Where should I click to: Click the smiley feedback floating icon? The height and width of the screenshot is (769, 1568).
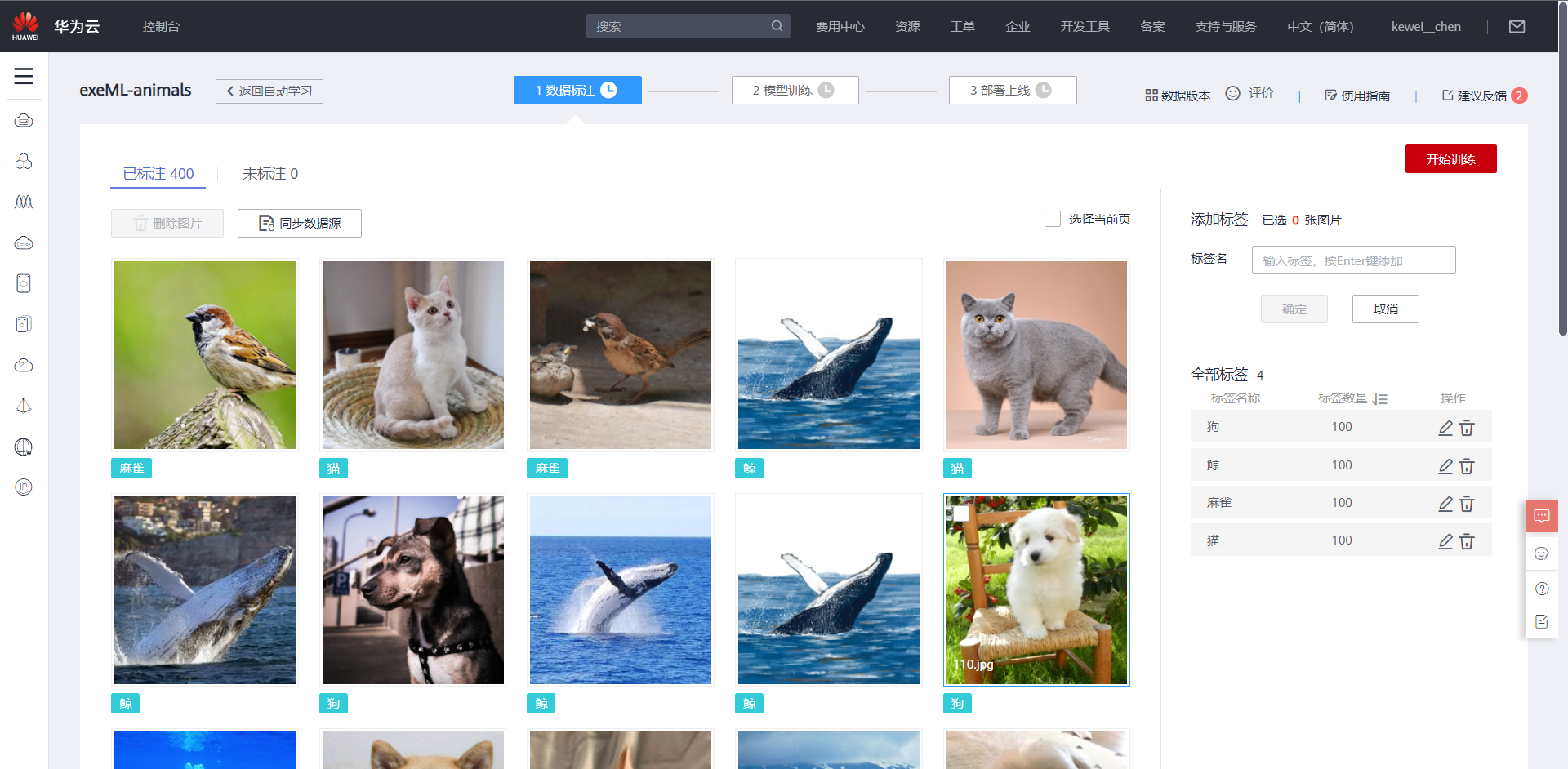1542,553
